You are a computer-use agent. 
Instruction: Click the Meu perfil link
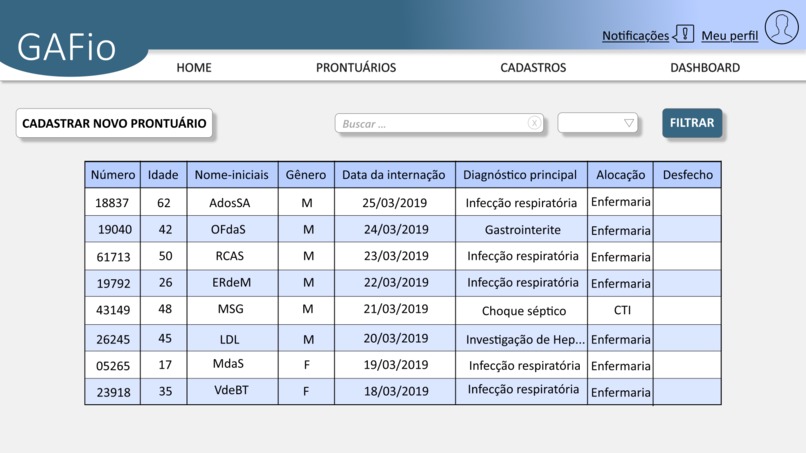pyautogui.click(x=729, y=35)
